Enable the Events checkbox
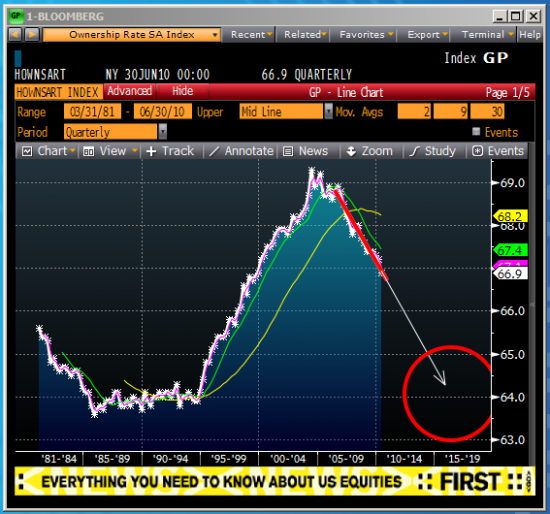The image size is (550, 514). point(476,132)
